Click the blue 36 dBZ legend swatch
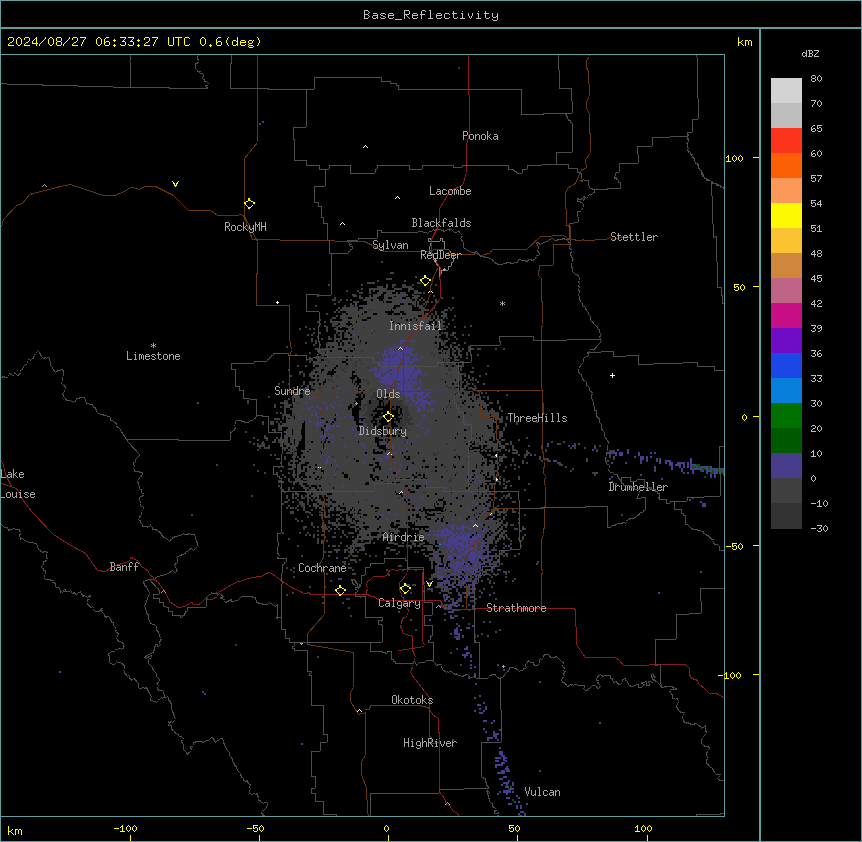 pos(786,365)
